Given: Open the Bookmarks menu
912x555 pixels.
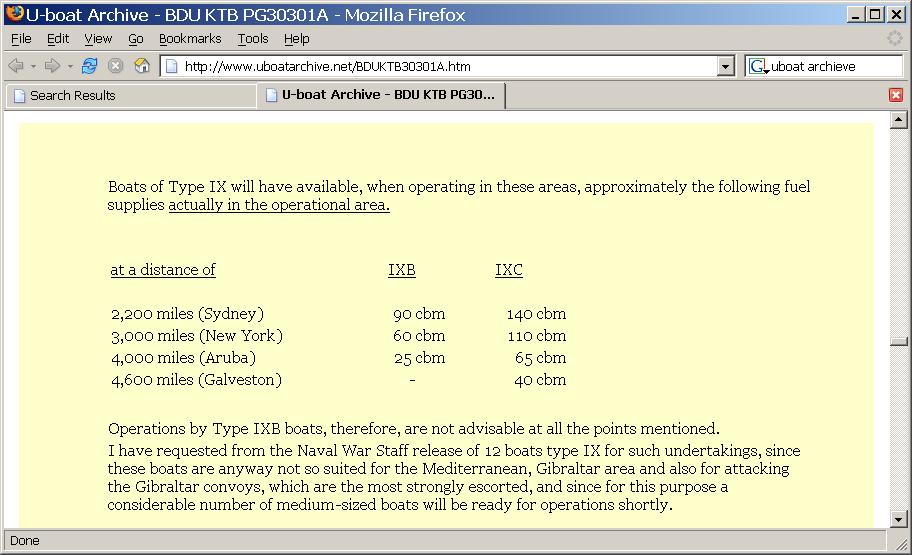Looking at the screenshot, I should point(190,39).
